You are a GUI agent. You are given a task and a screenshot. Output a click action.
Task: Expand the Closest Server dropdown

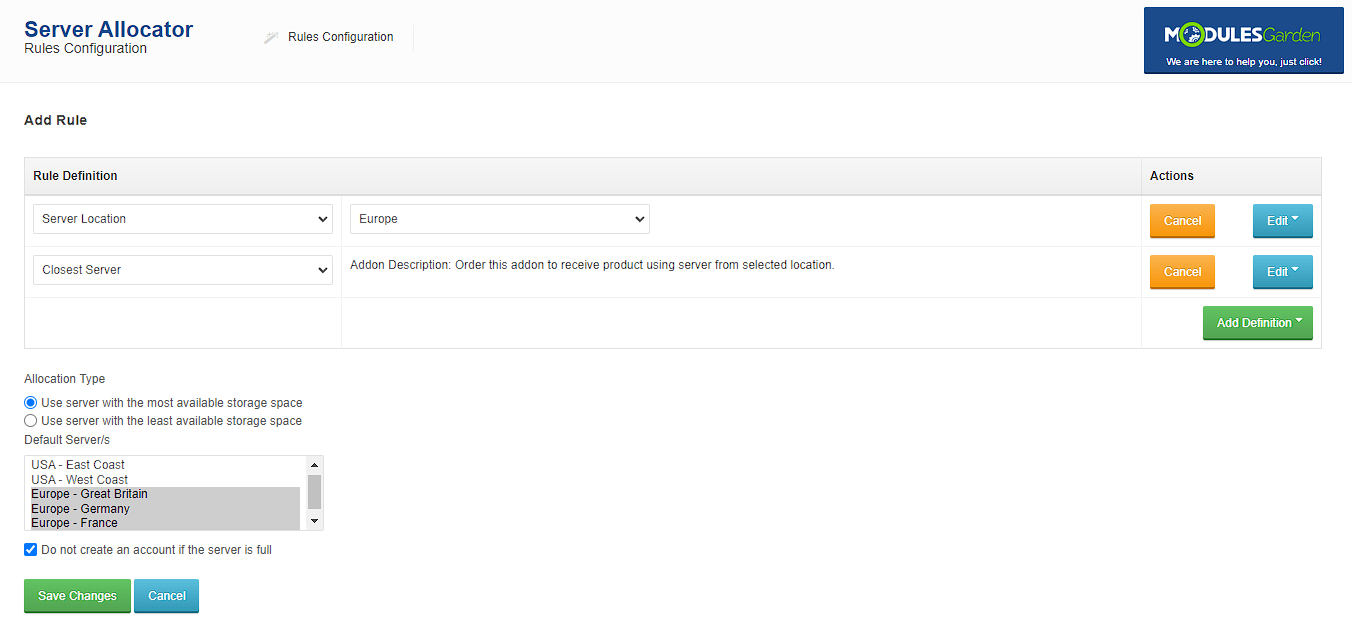[182, 270]
